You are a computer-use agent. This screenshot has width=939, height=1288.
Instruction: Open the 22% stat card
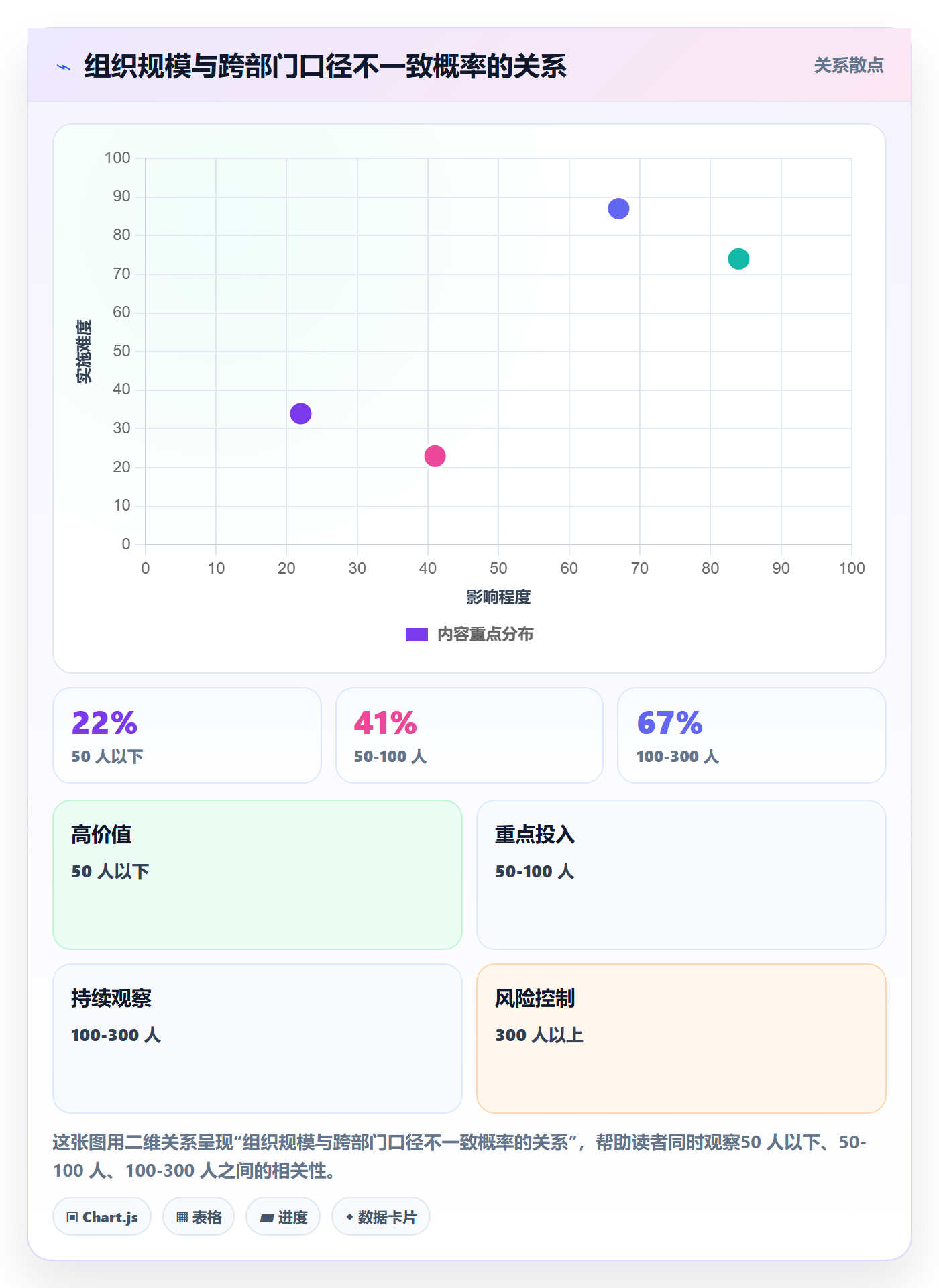click(x=187, y=735)
